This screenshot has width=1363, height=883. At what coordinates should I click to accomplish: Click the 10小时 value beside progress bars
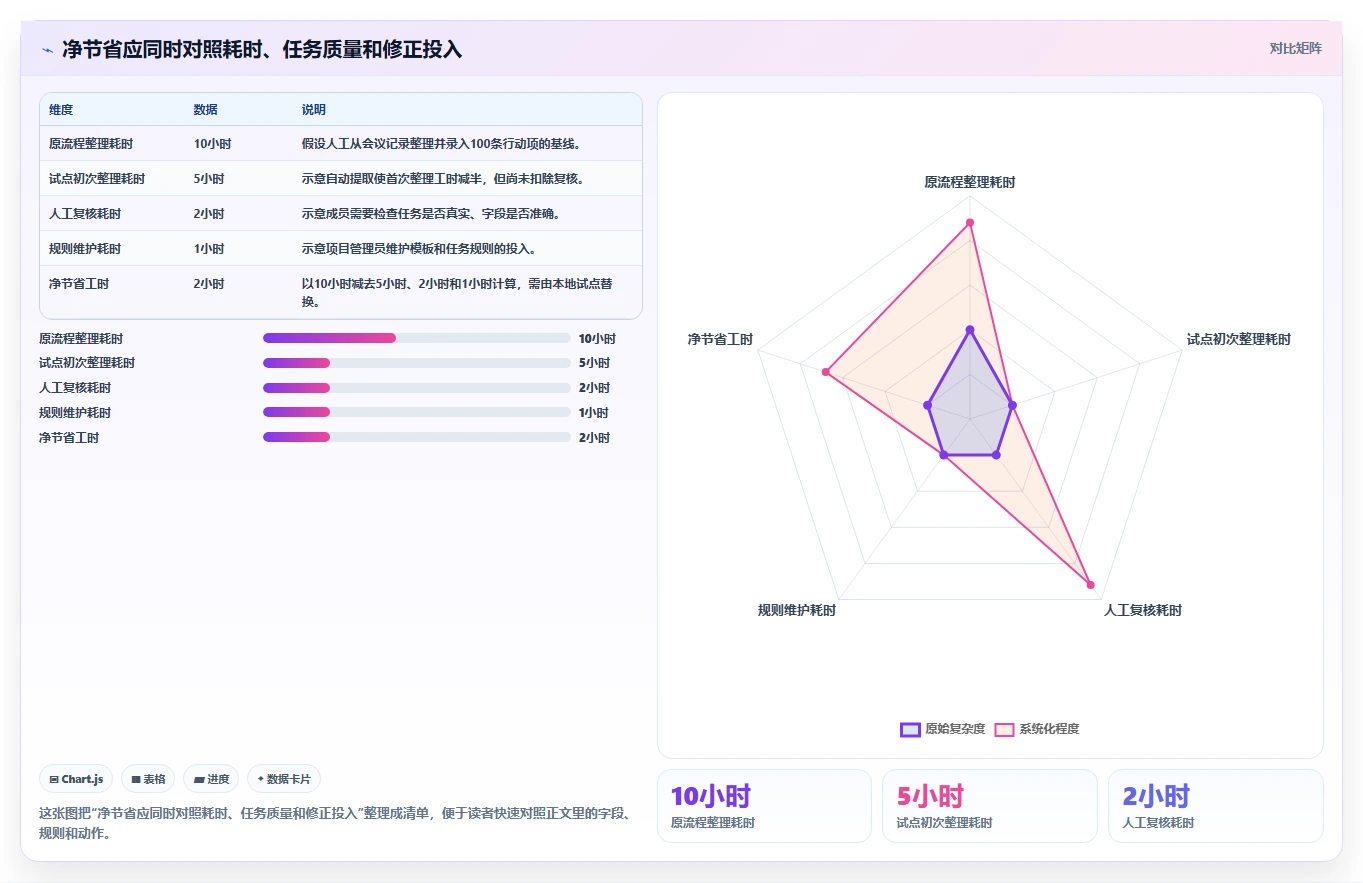[x=597, y=339]
